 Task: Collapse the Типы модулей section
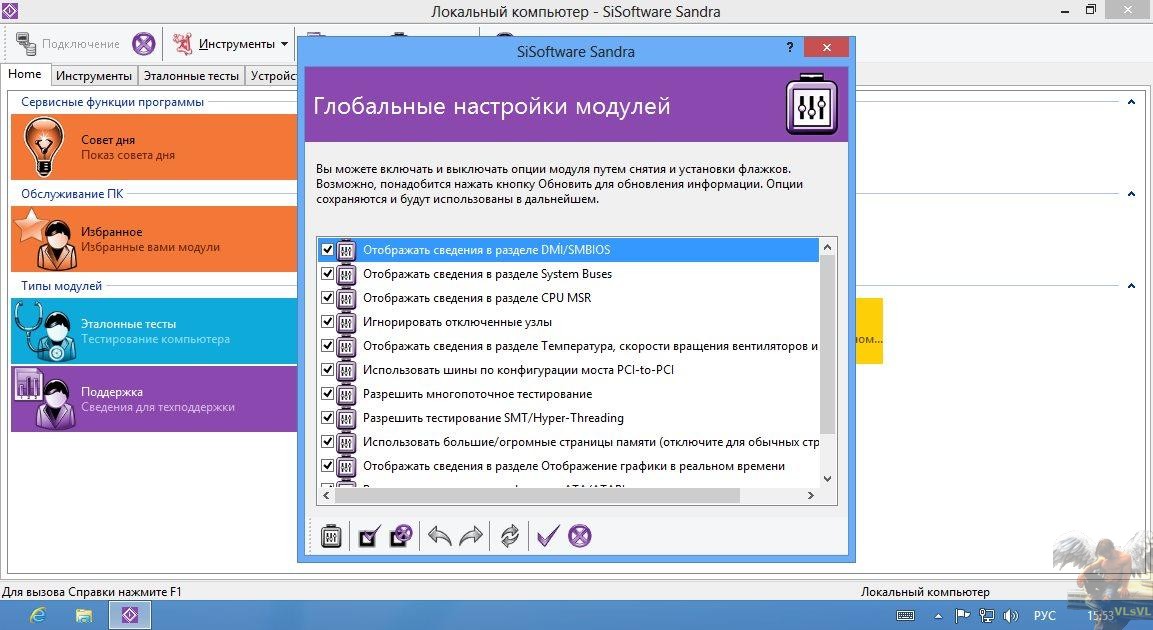[1131, 286]
